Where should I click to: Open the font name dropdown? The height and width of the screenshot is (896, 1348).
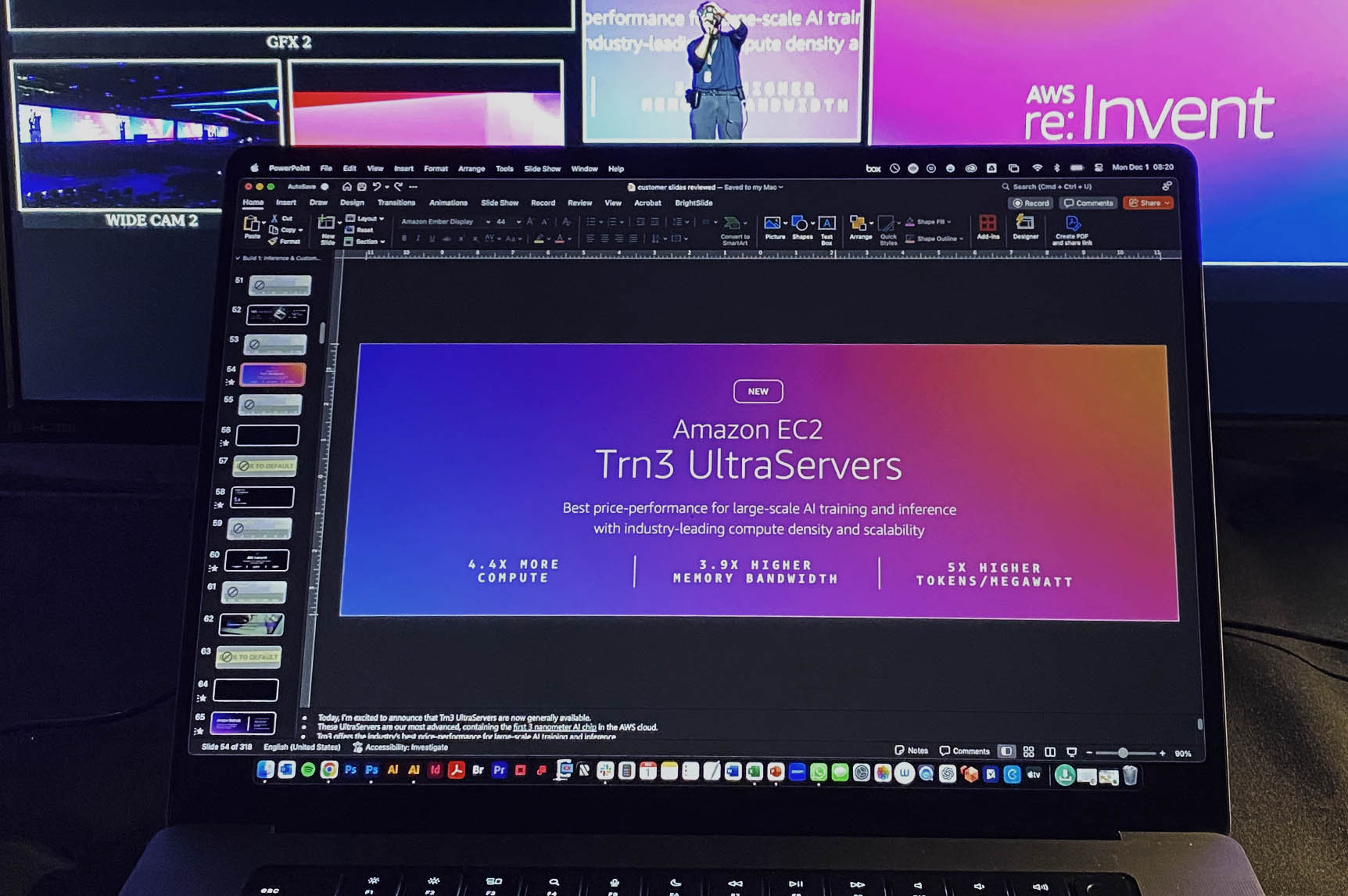coord(488,222)
